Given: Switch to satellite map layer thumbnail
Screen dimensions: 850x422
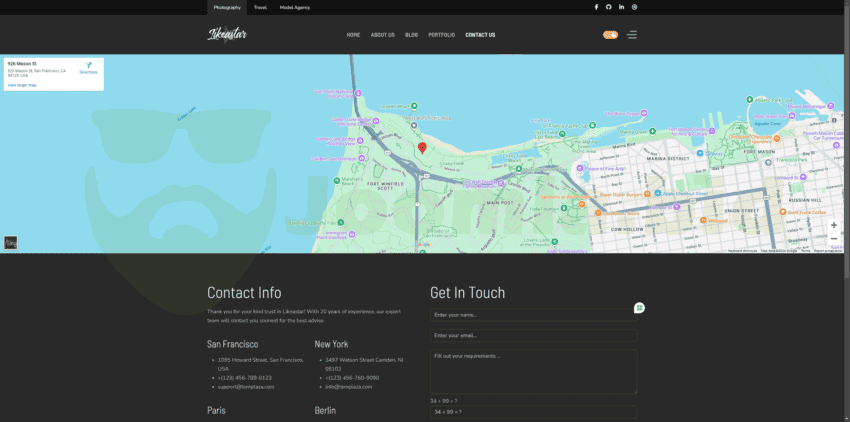Looking at the screenshot, I should tap(11, 243).
